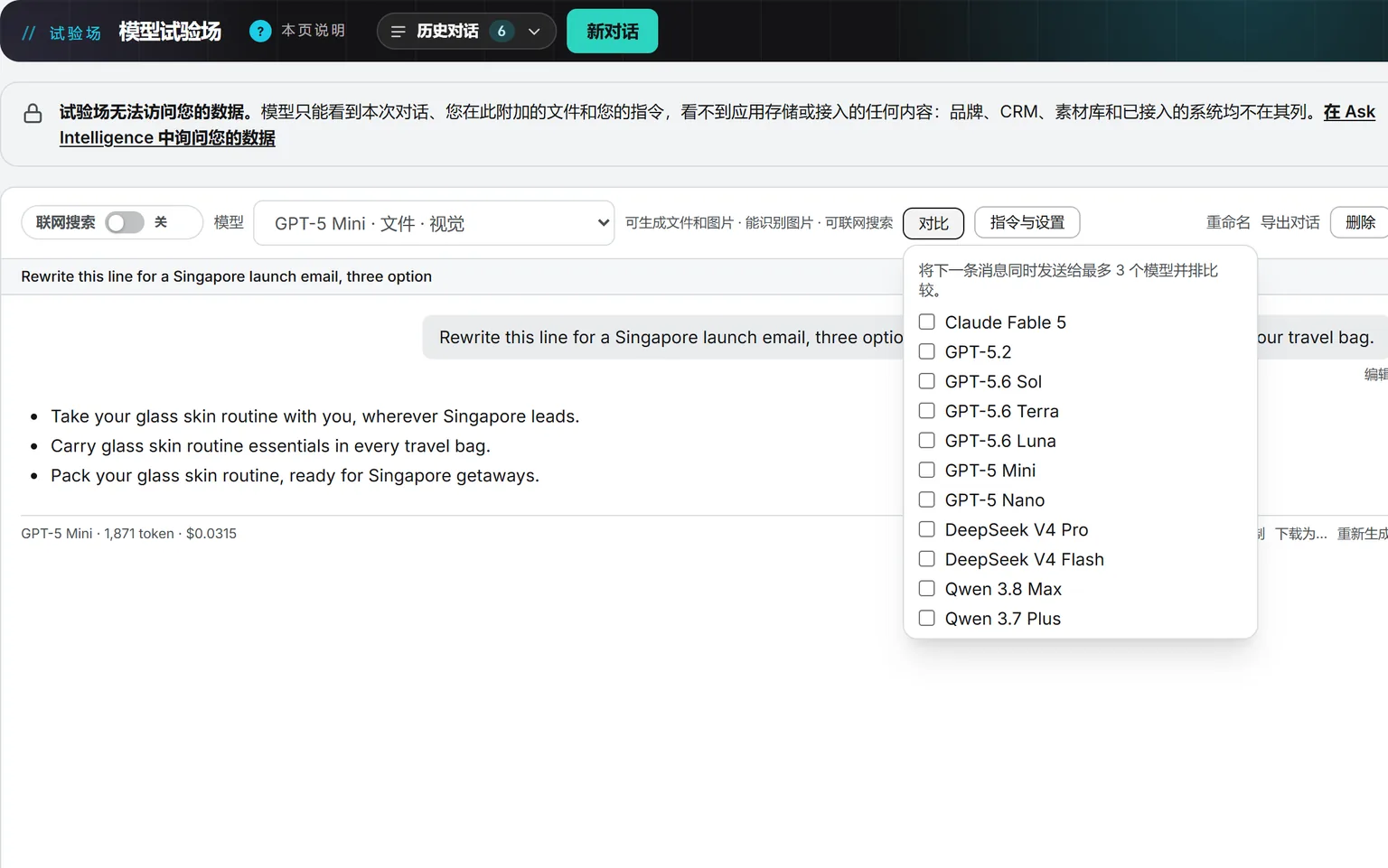Screen dimensions: 1388x868
Task: Check the Claude Fable 5 checkbox
Action: 926,322
